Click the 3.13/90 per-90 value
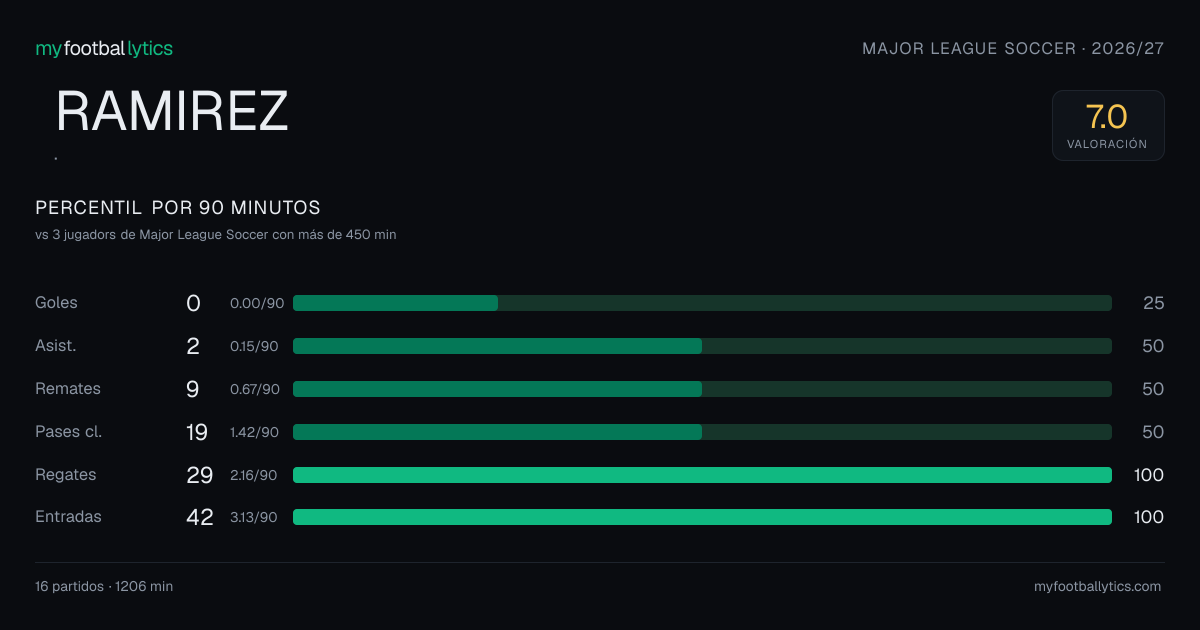Viewport: 1200px width, 630px height. pos(254,518)
